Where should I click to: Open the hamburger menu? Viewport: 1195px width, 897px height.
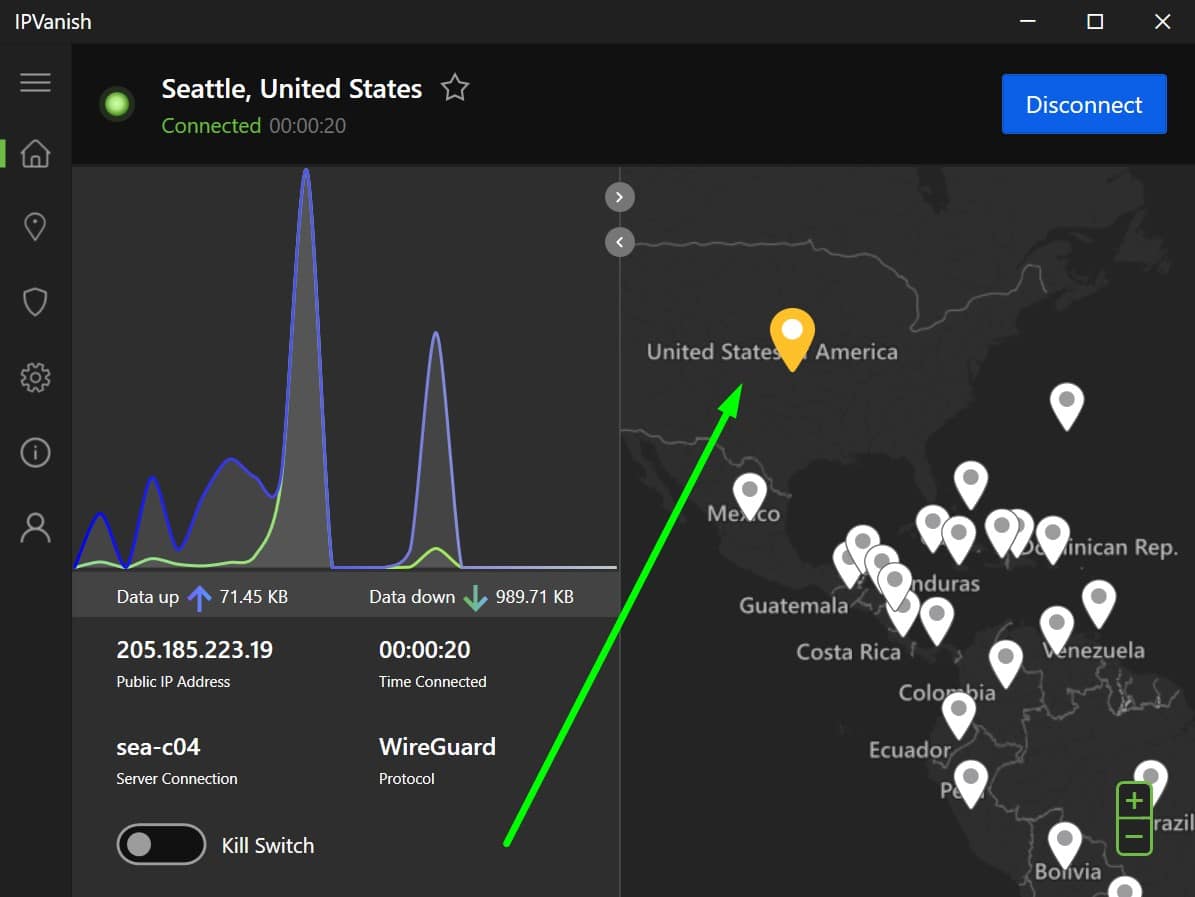pyautogui.click(x=35, y=82)
